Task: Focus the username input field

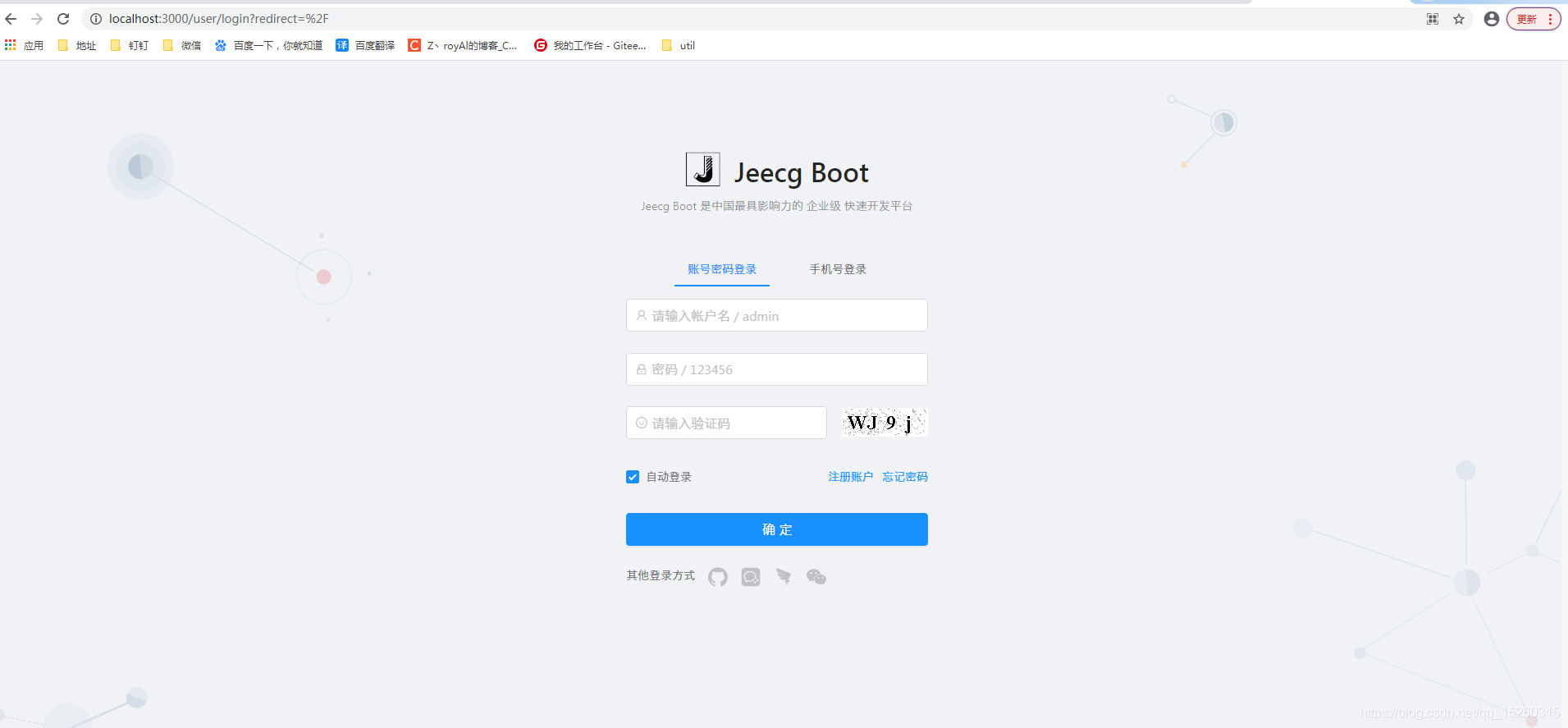Action: [x=777, y=315]
